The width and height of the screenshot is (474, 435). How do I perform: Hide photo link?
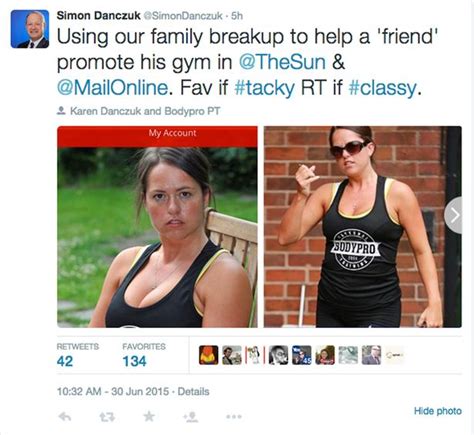click(438, 411)
